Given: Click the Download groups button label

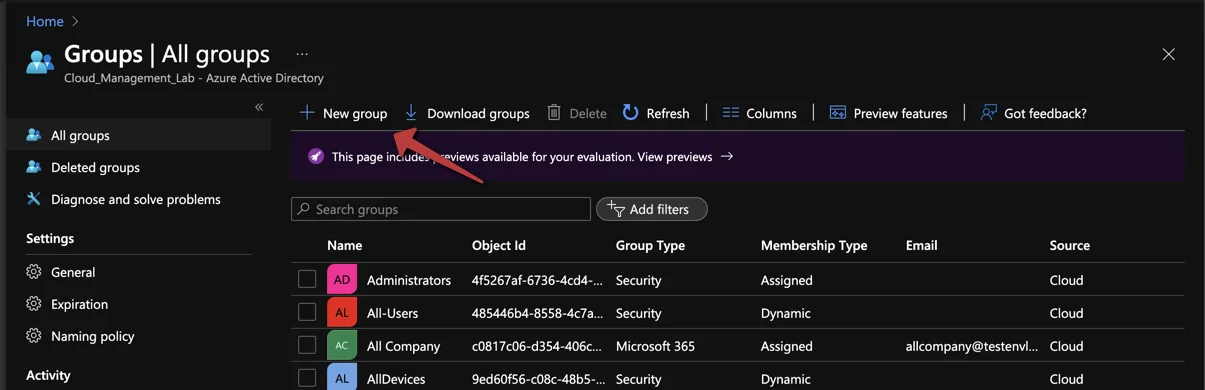Looking at the screenshot, I should 478,113.
